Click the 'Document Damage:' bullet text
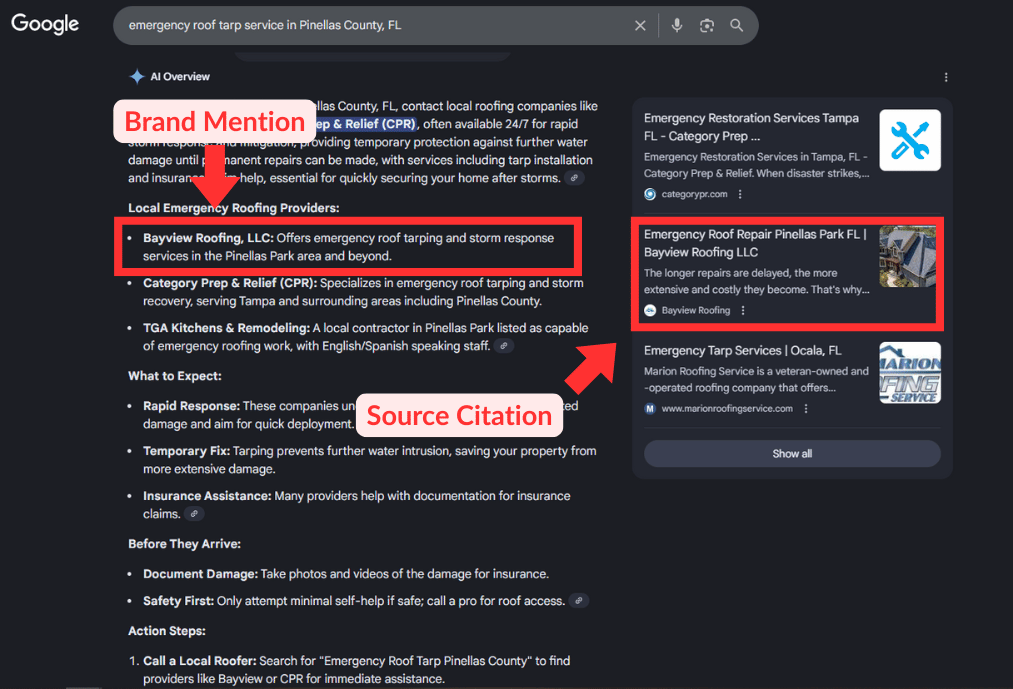1013x689 pixels. 200,574
